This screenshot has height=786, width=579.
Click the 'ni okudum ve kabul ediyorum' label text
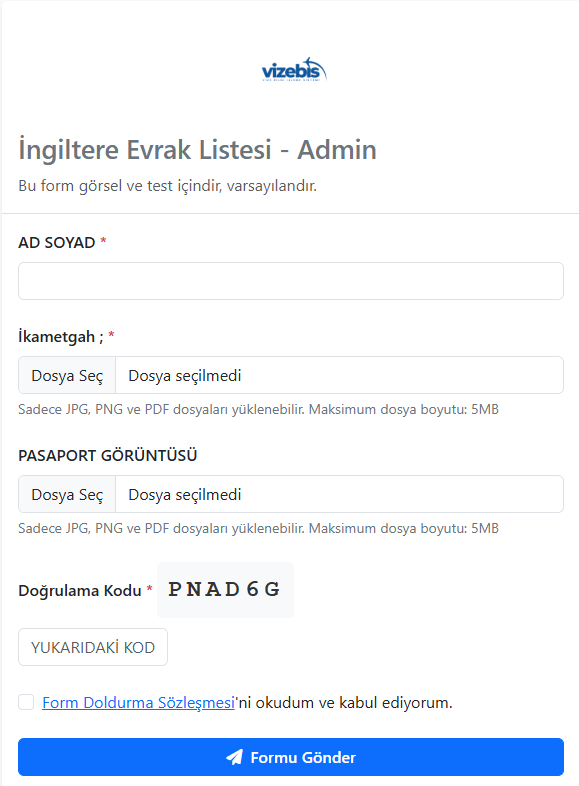[x=343, y=703]
